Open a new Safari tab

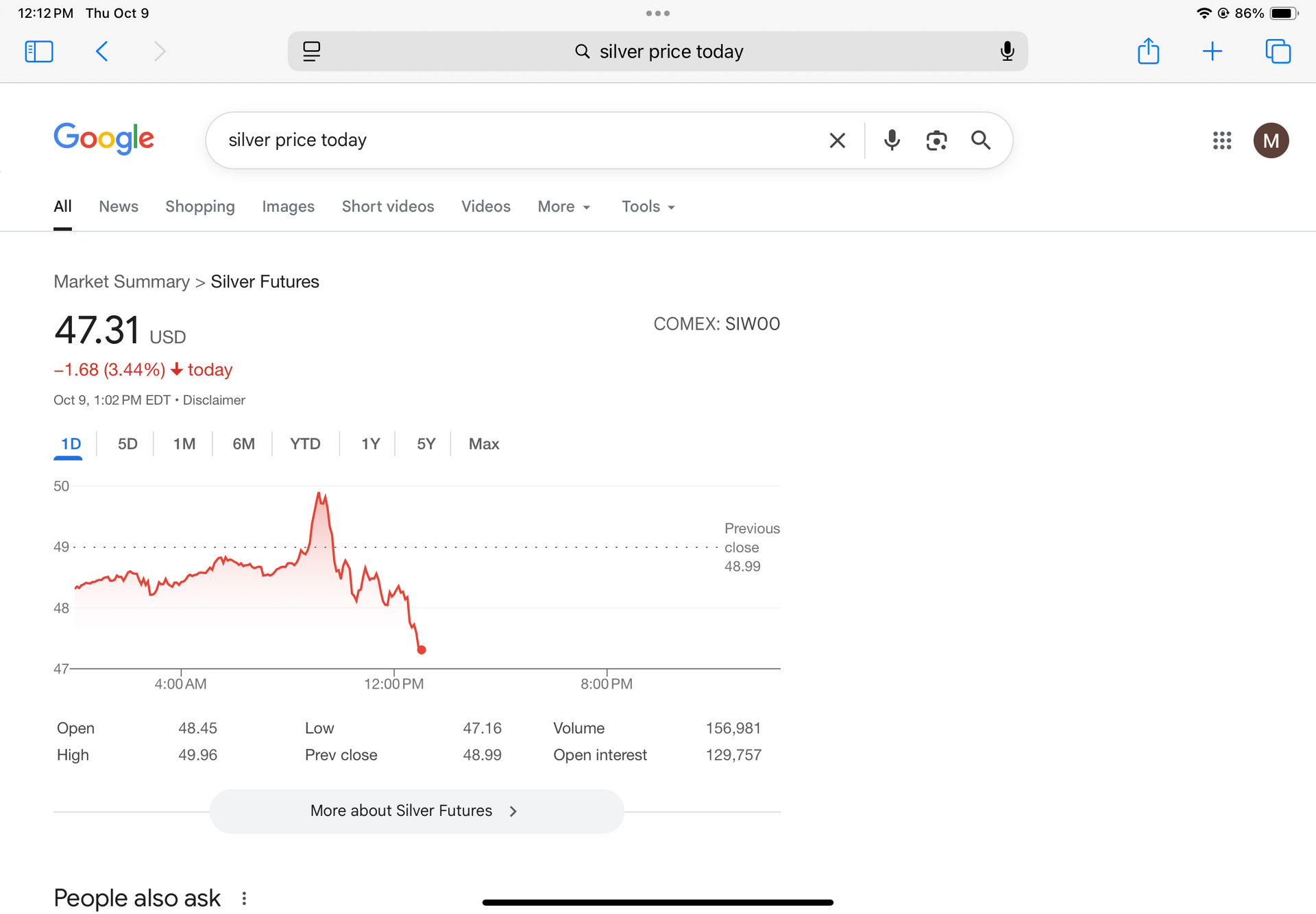1212,51
